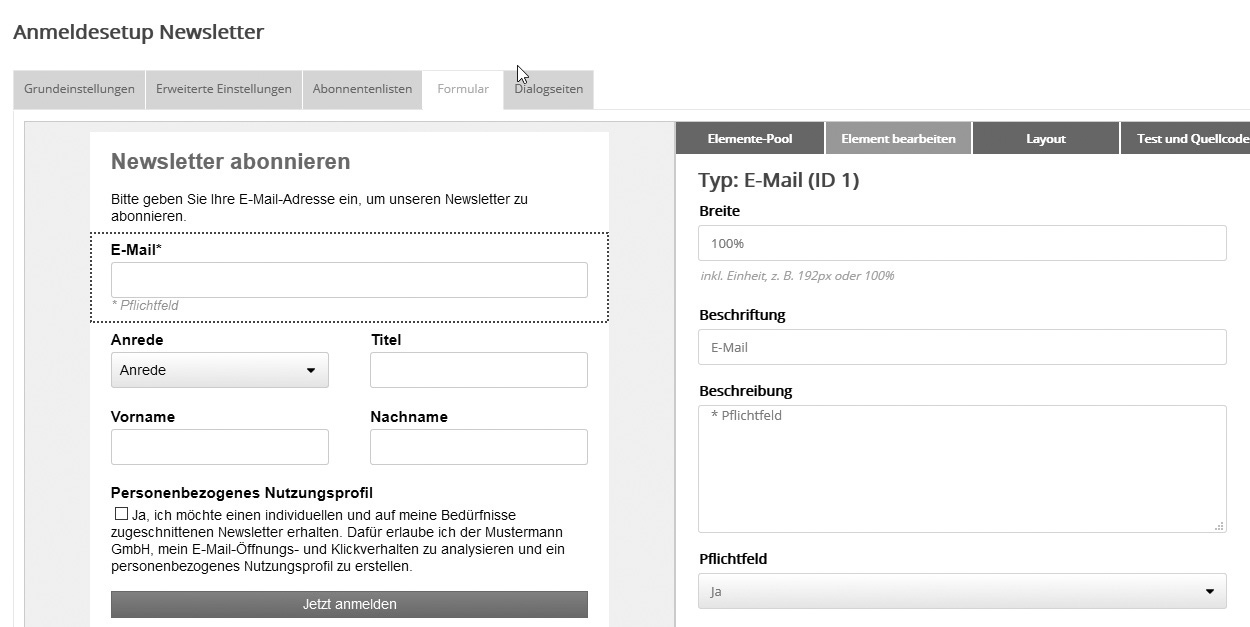Grab the Beschreibung textarea resize handle
The width and height of the screenshot is (1250, 627).
[1219, 526]
